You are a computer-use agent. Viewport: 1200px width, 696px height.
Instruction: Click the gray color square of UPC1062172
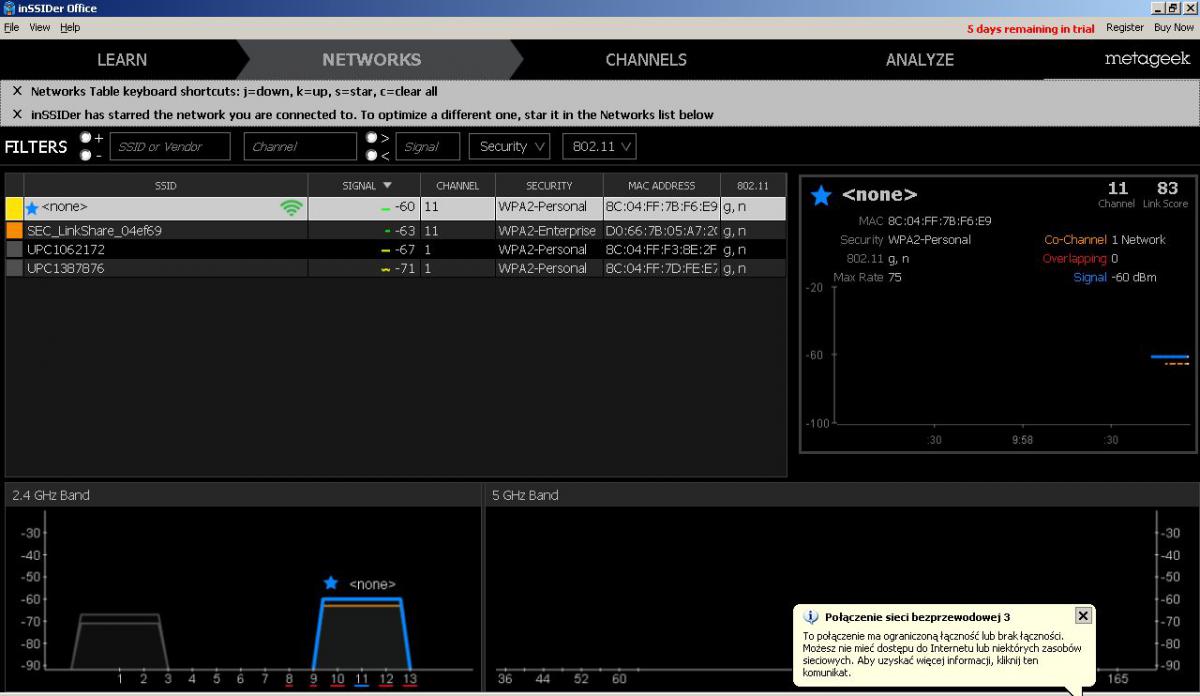point(14,249)
